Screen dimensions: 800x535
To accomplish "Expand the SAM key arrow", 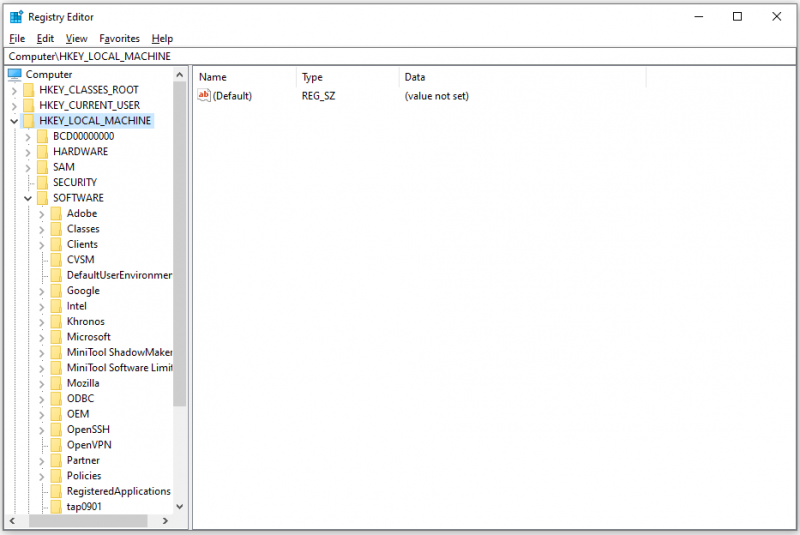I will [x=28, y=168].
